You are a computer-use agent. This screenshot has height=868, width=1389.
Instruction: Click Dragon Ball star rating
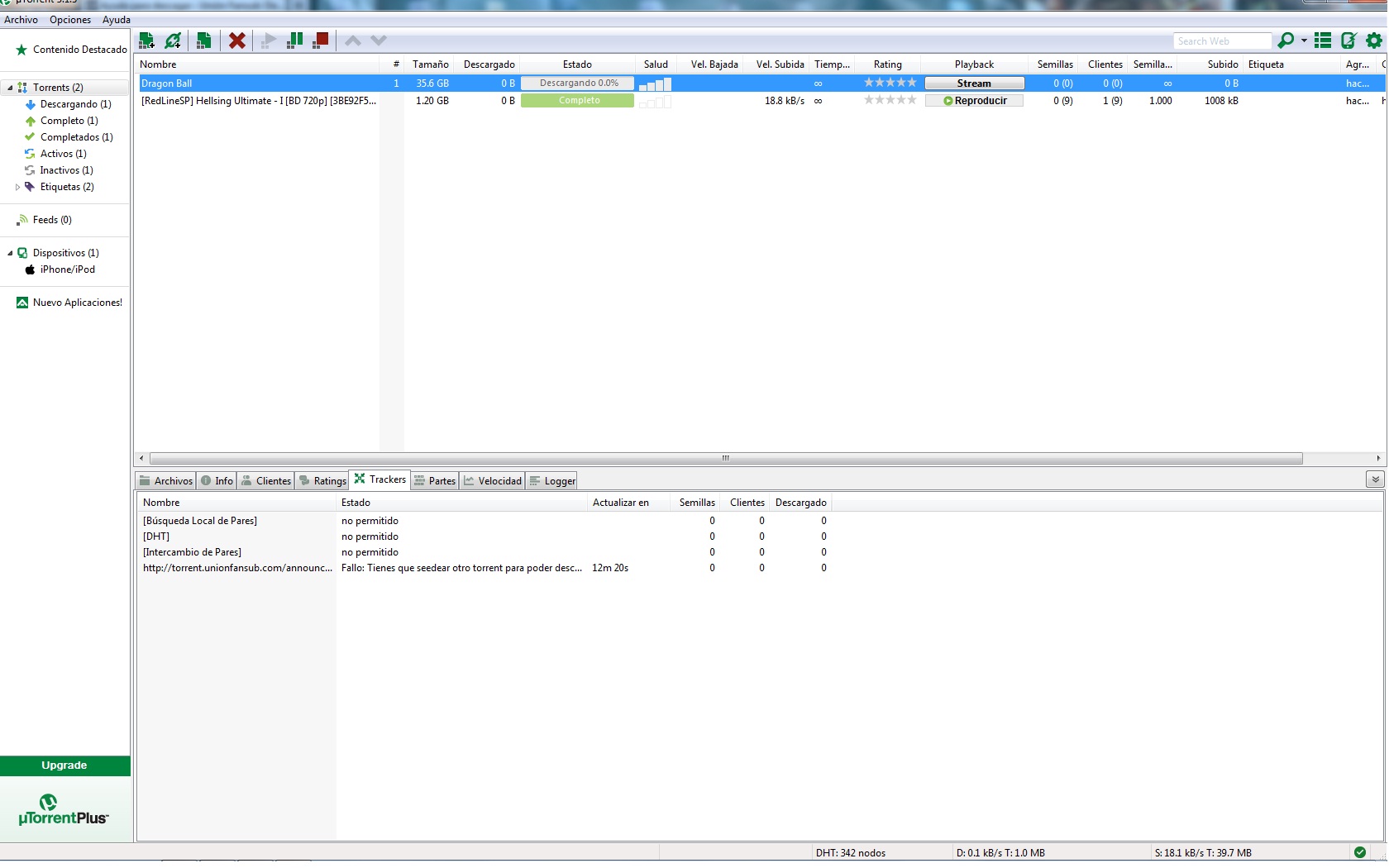890,83
